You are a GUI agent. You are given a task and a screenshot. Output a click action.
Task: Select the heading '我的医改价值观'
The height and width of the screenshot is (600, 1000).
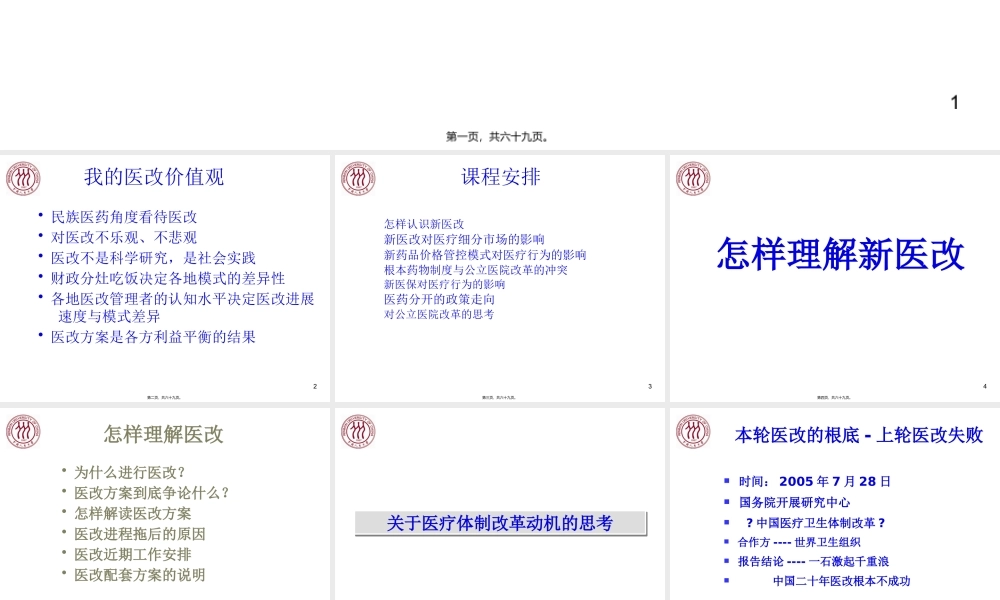155,177
